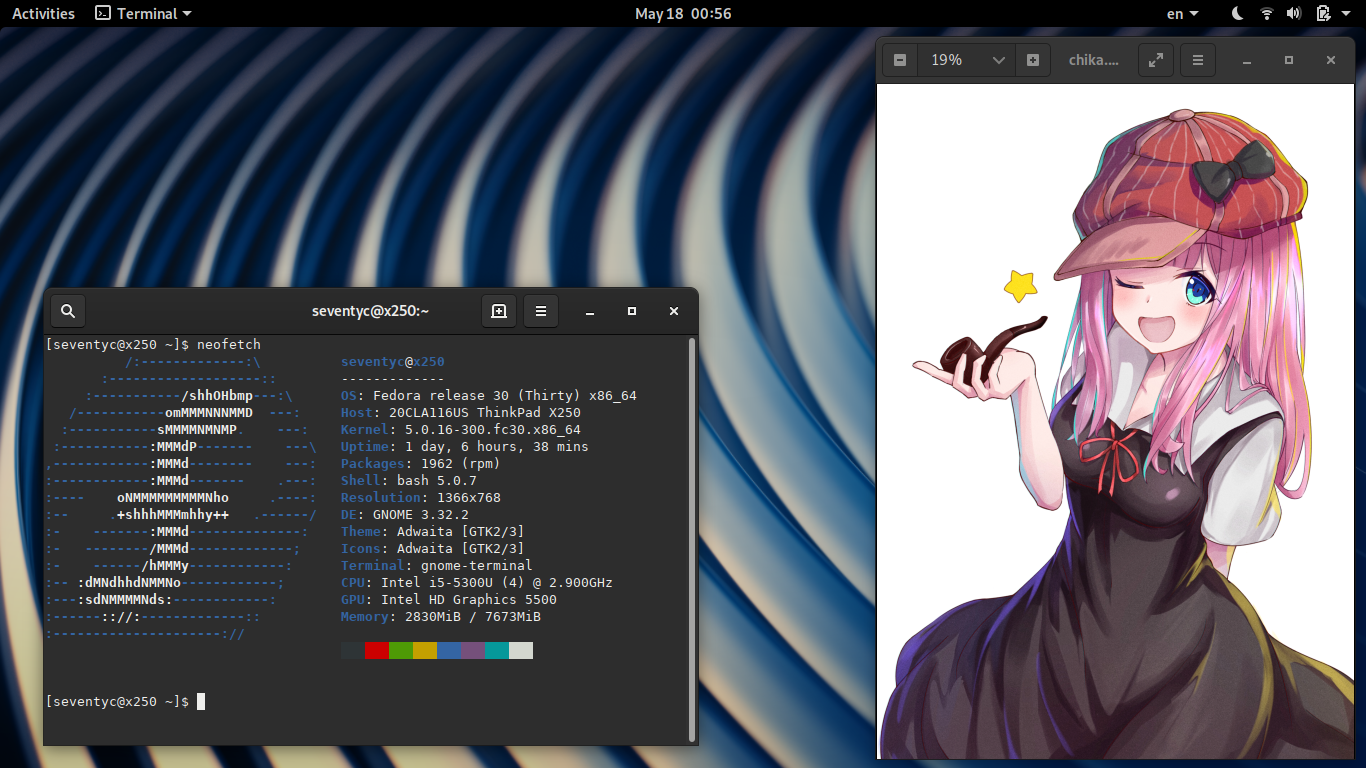Screen dimensions: 1366x768
Task: Click the 'Kernel: 5.0.16-300.fc30.x86_64' line
Action: pos(461,430)
